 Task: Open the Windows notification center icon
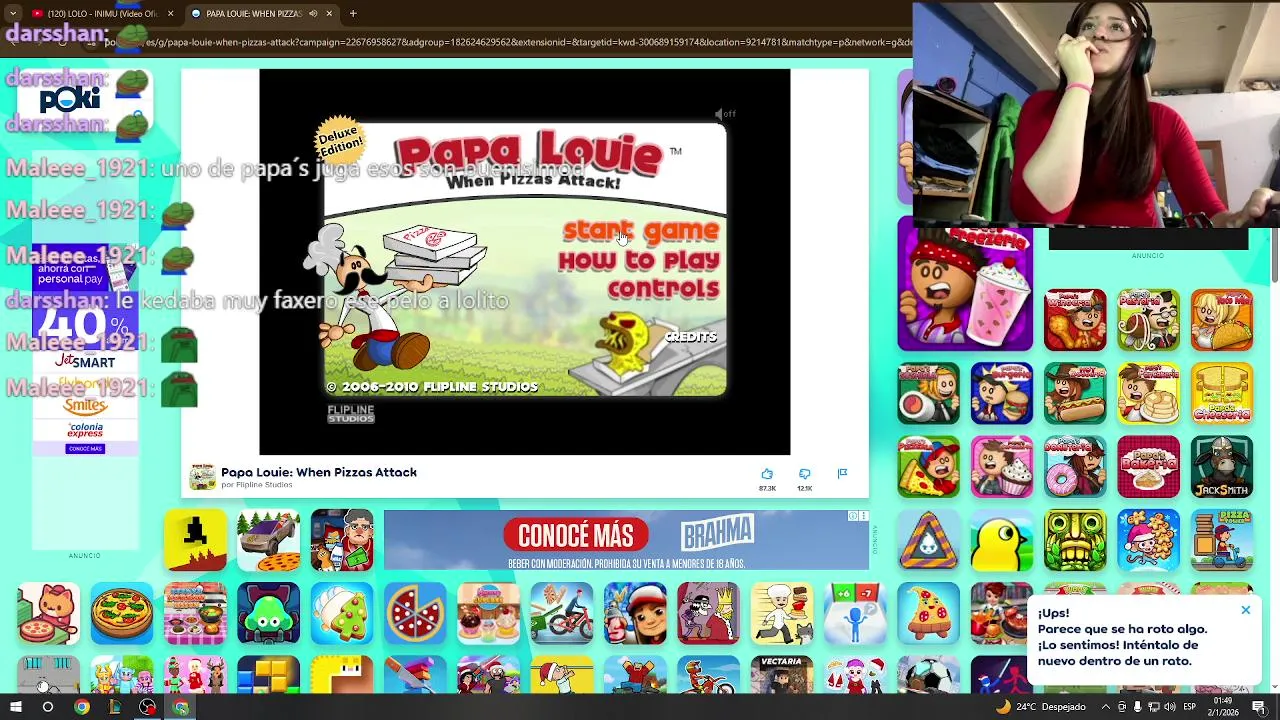pos(1259,707)
